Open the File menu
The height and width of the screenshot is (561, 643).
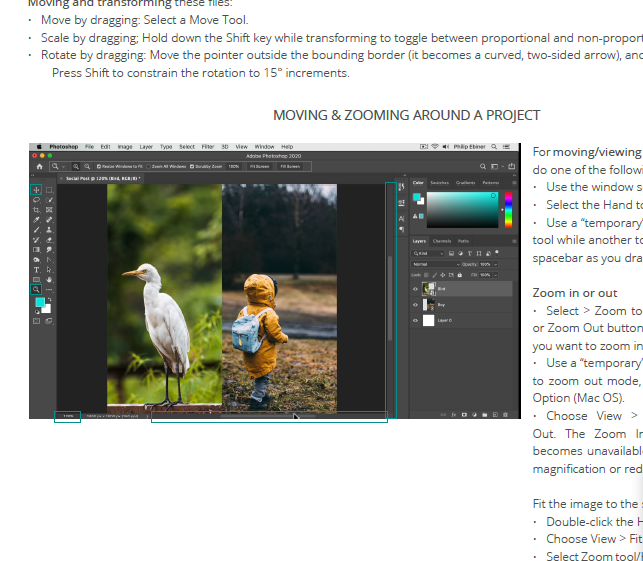[89, 147]
